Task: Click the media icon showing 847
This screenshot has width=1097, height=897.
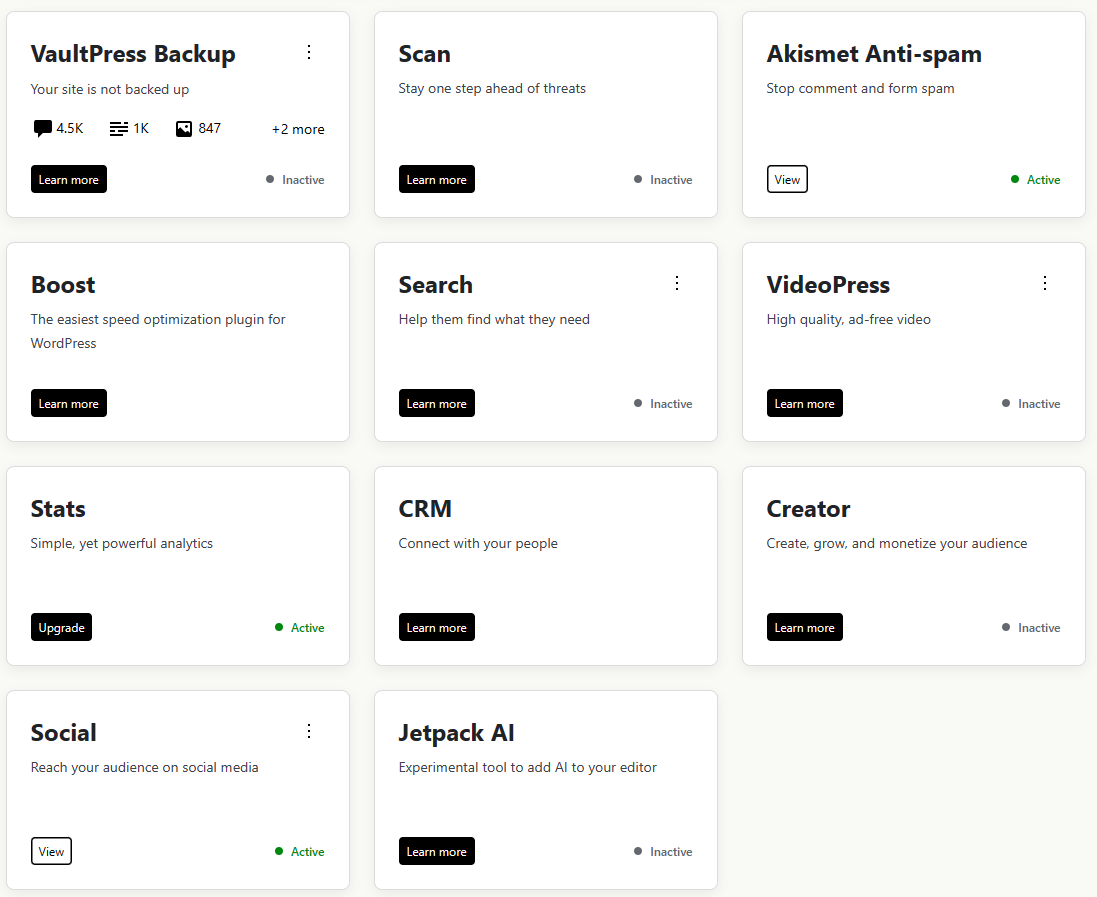Action: (x=182, y=128)
